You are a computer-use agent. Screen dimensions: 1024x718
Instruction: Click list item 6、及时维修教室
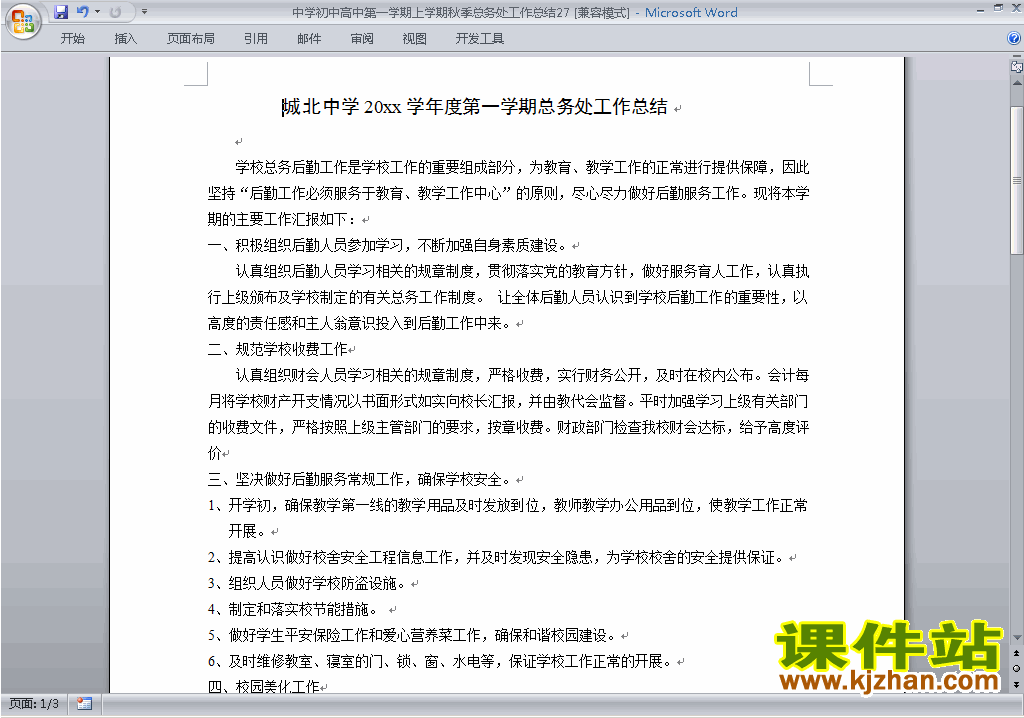coord(440,661)
